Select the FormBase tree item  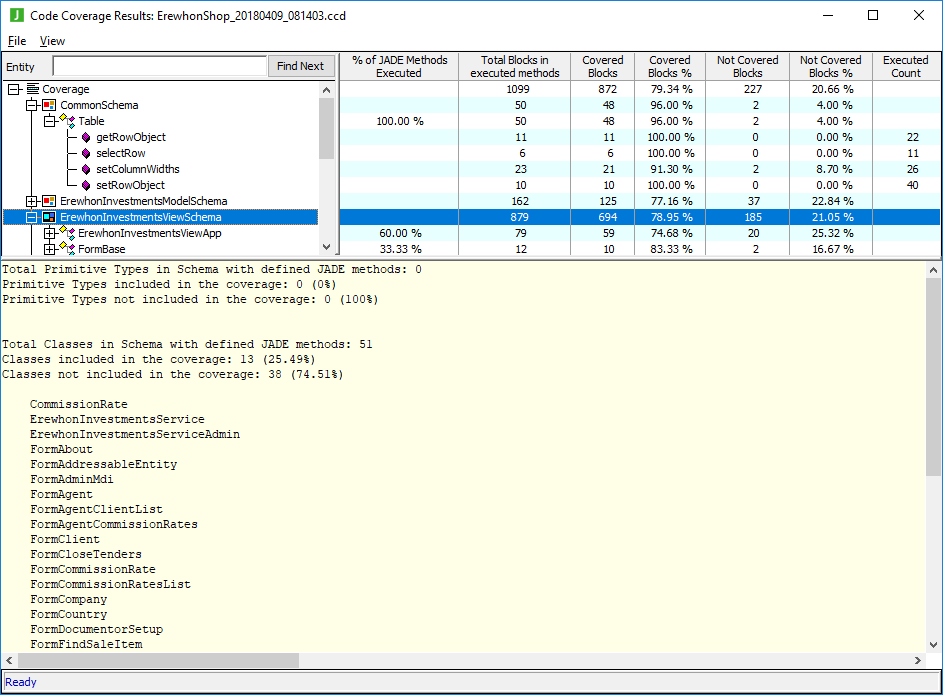102,249
